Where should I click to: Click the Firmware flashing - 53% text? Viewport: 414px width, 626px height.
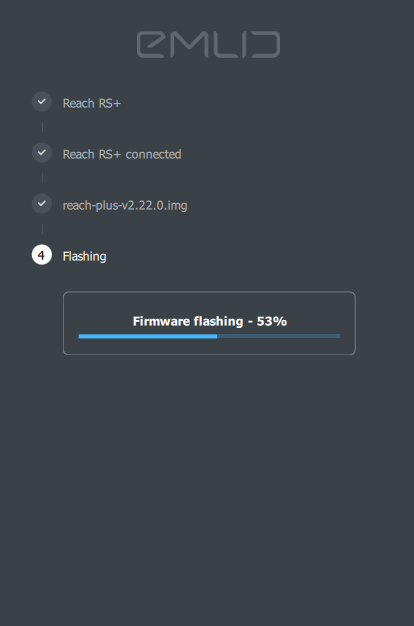pos(210,321)
